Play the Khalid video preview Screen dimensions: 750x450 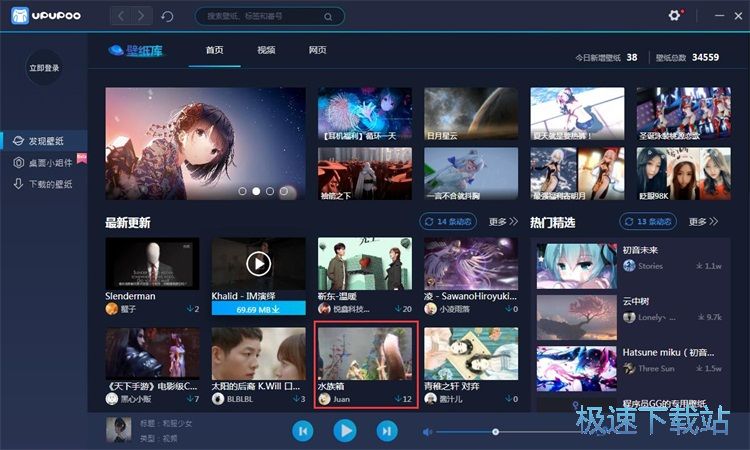point(258,263)
